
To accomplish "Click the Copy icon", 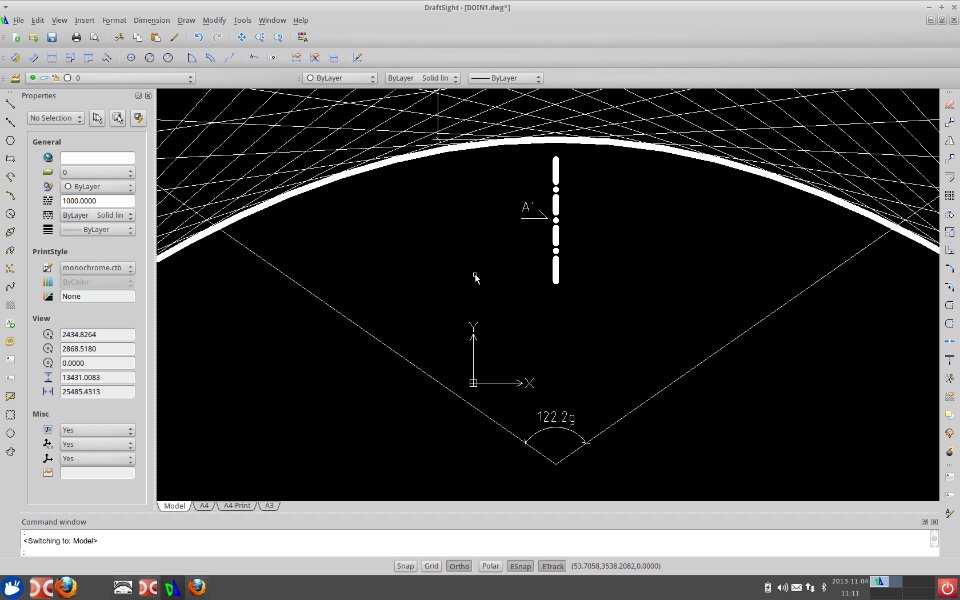I will point(138,37).
